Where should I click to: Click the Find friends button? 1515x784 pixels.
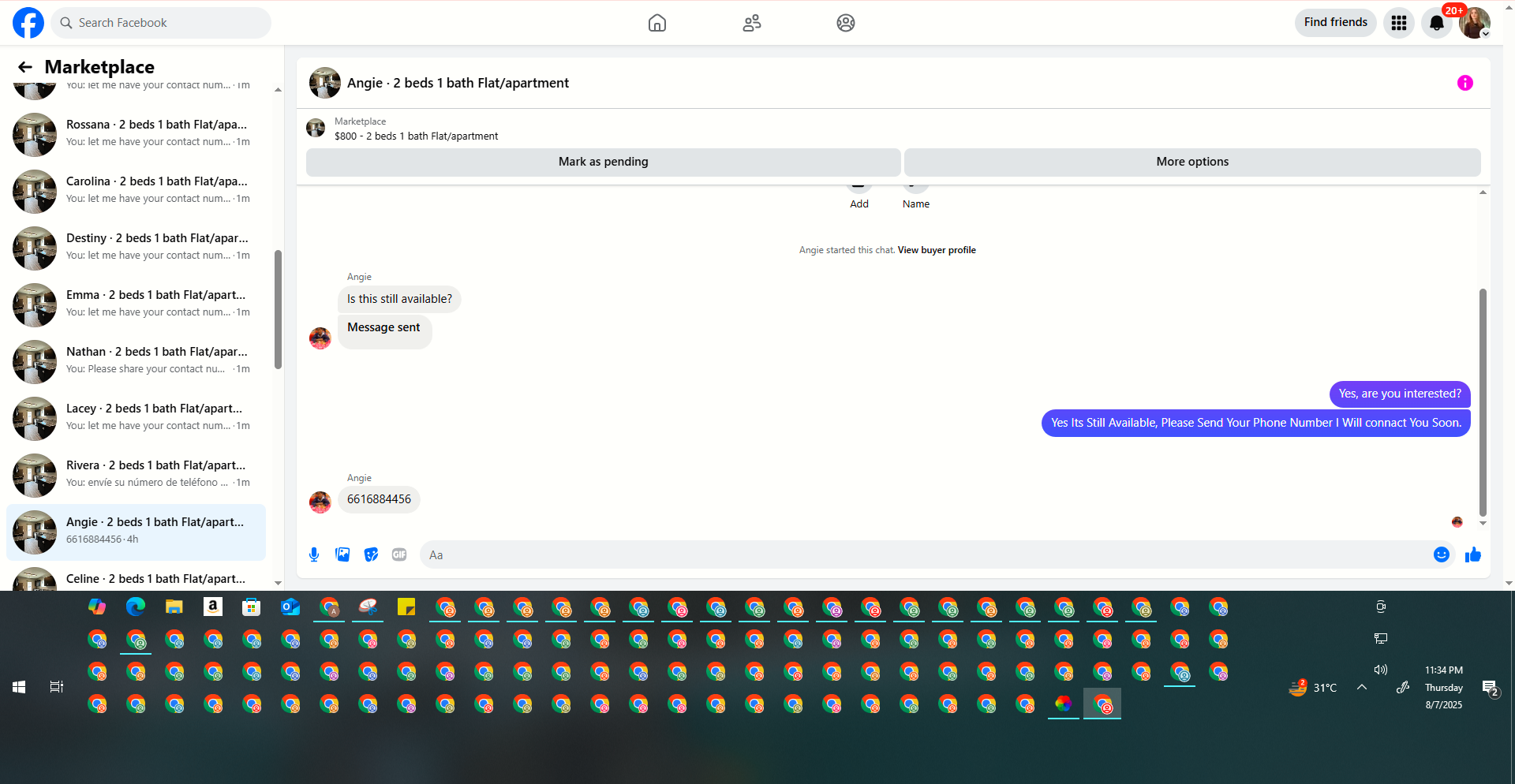pyautogui.click(x=1336, y=22)
